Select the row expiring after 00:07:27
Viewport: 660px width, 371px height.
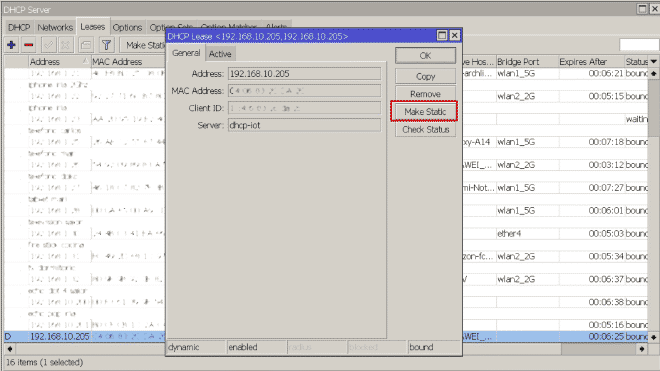(x=556, y=187)
